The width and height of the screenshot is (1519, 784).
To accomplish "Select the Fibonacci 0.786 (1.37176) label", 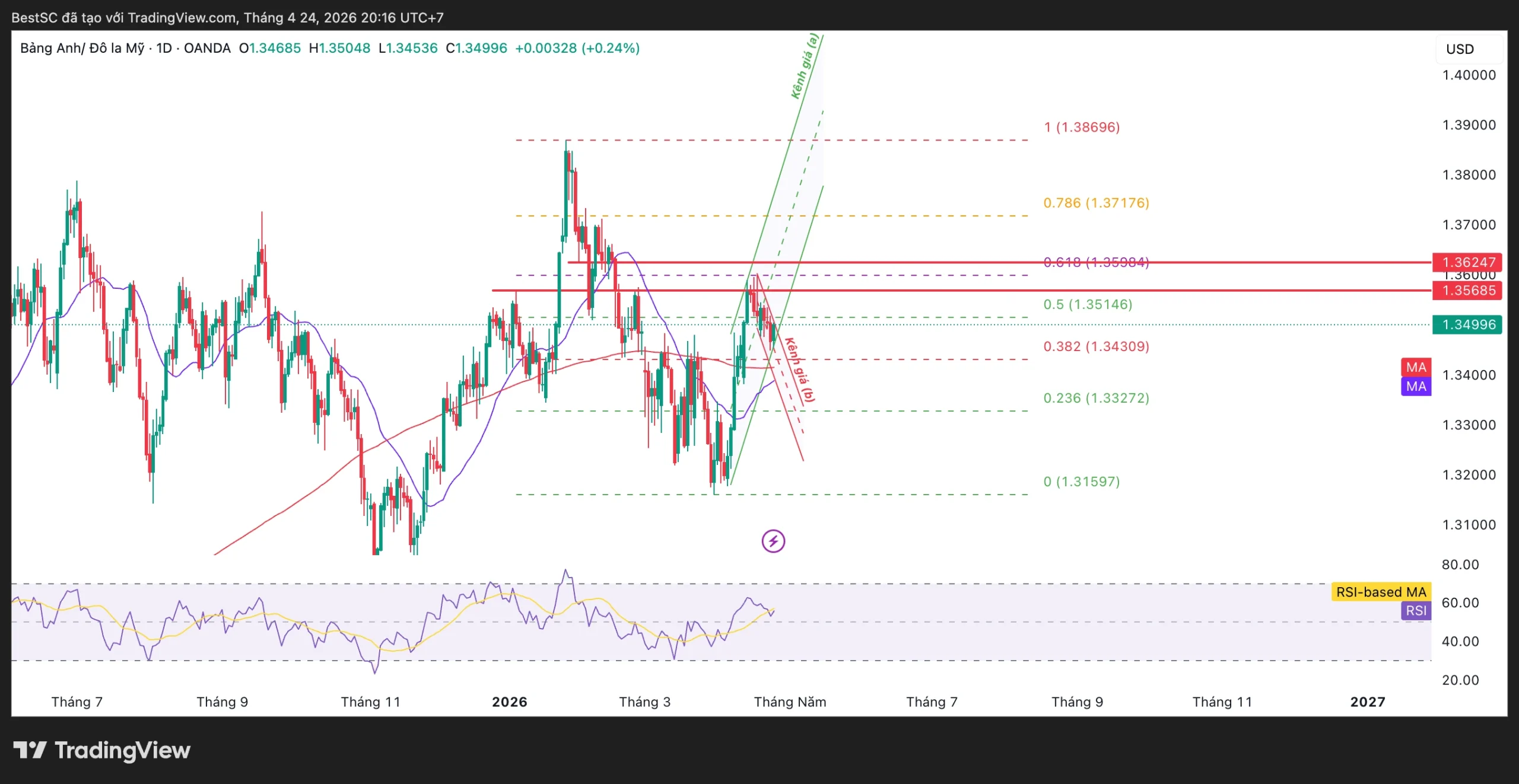I will click(1096, 203).
